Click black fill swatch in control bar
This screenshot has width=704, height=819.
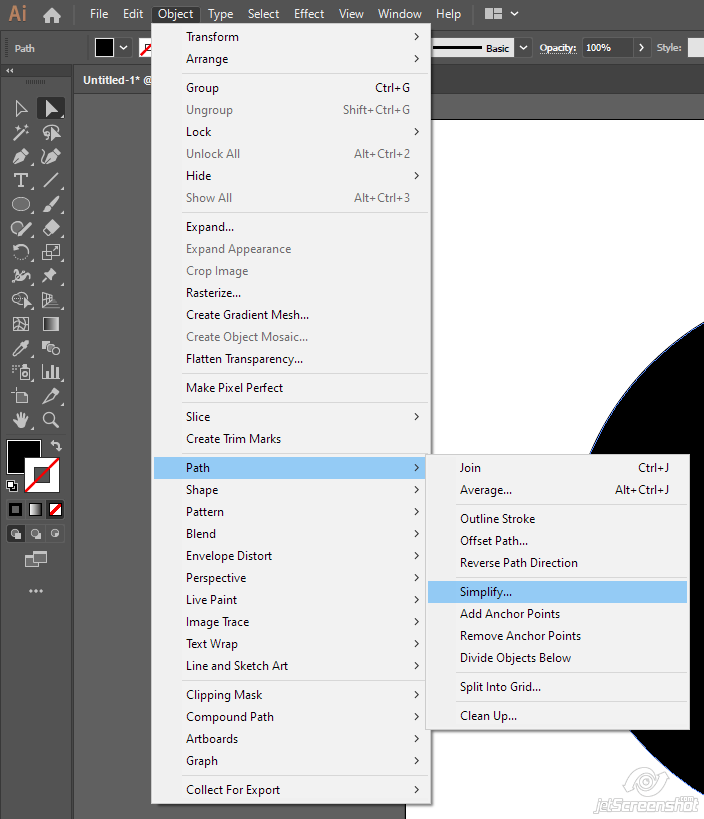click(104, 48)
